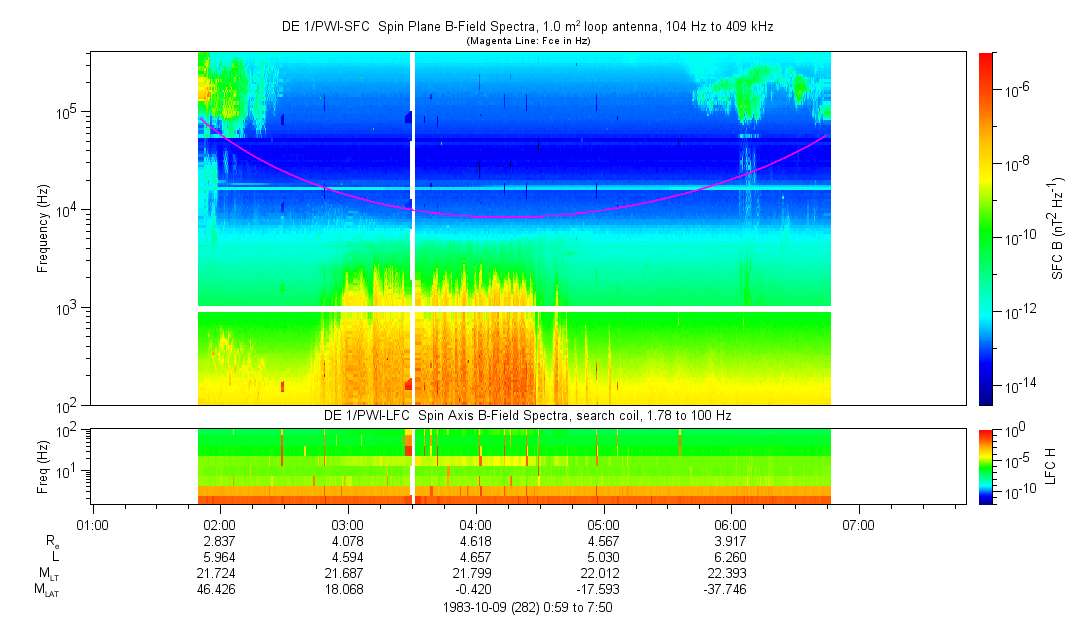Select the 07:00 time axis tick label
The width and height of the screenshot is (1083, 620).
point(858,525)
